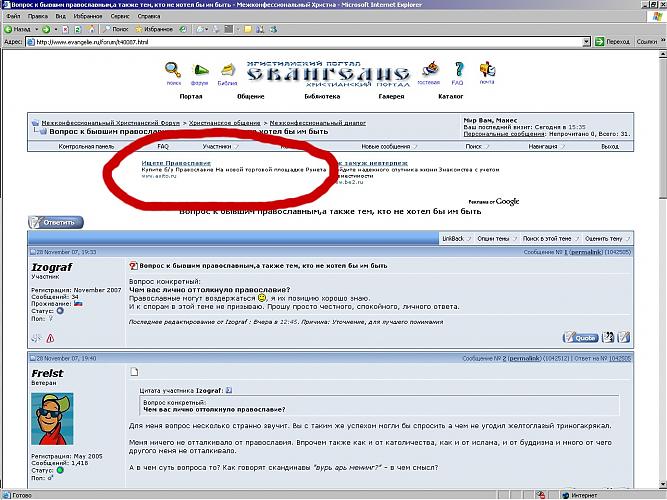Expand the Rate thread dropdown

point(605,240)
